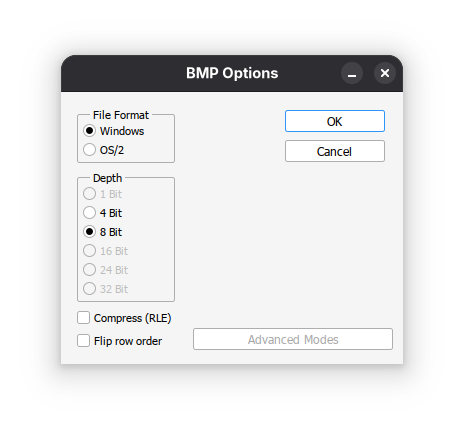Minimize the BMP Options dialog

(x=352, y=73)
